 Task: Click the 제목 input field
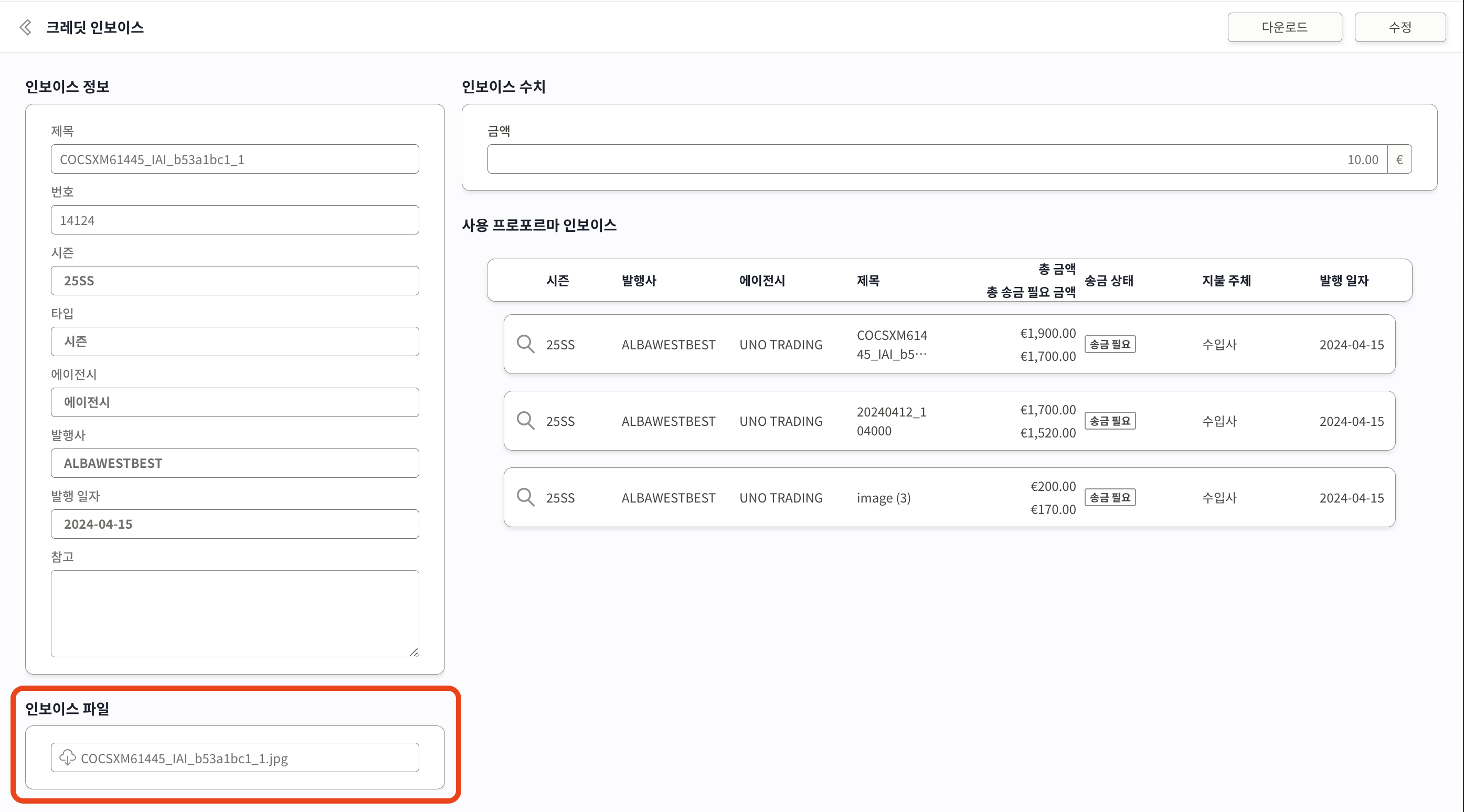pyautogui.click(x=235, y=159)
